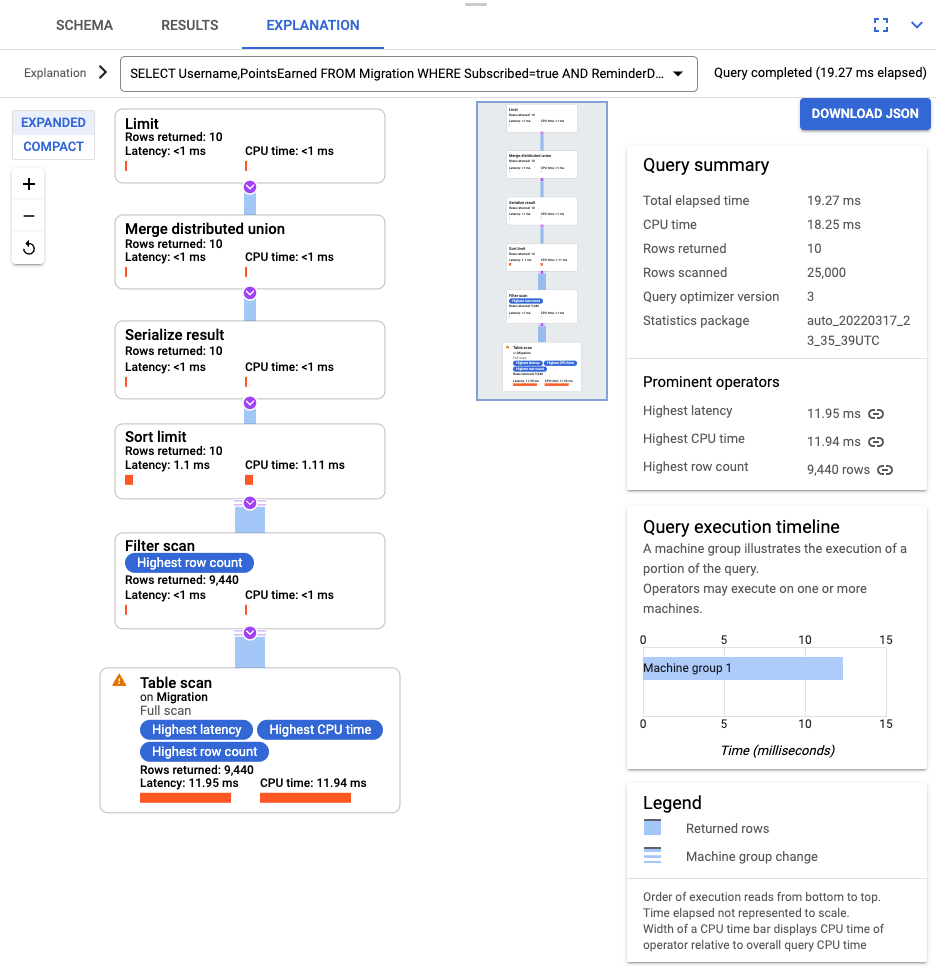Switch view to COMPACT mode

(x=53, y=146)
